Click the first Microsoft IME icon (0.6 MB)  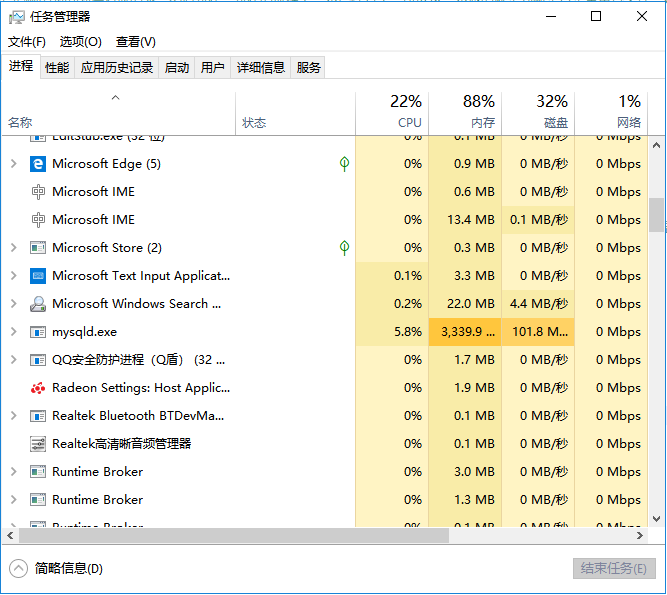point(38,192)
